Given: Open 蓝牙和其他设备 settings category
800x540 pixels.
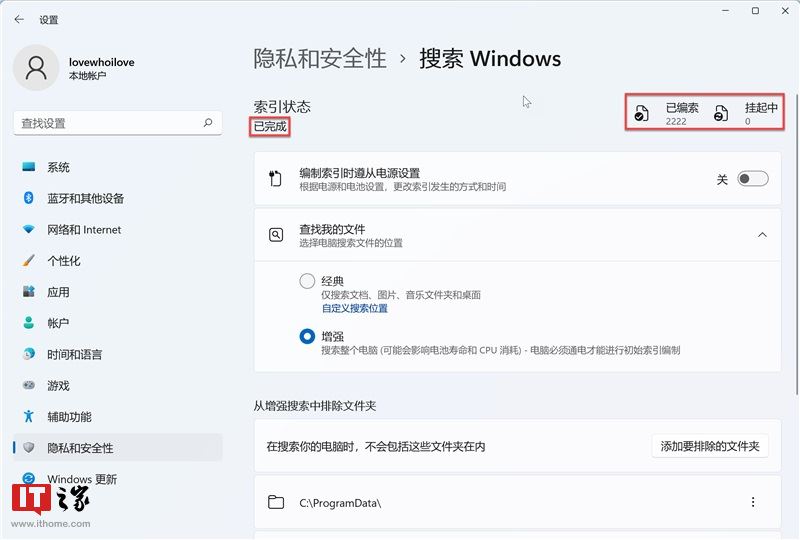Looking at the screenshot, I should [117, 198].
